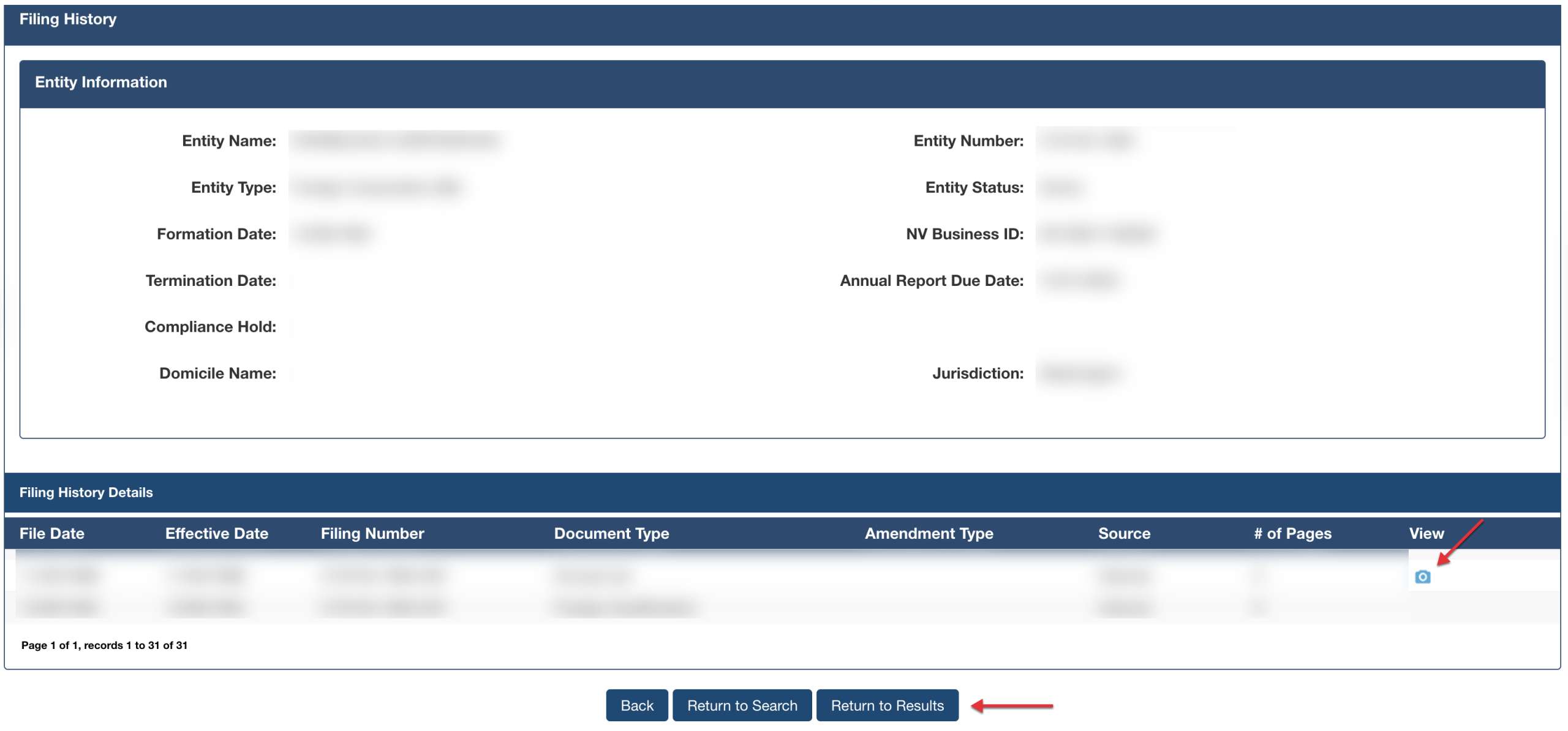Click the Entity Information panel header
Screen dimensions: 1568x731
(x=101, y=83)
